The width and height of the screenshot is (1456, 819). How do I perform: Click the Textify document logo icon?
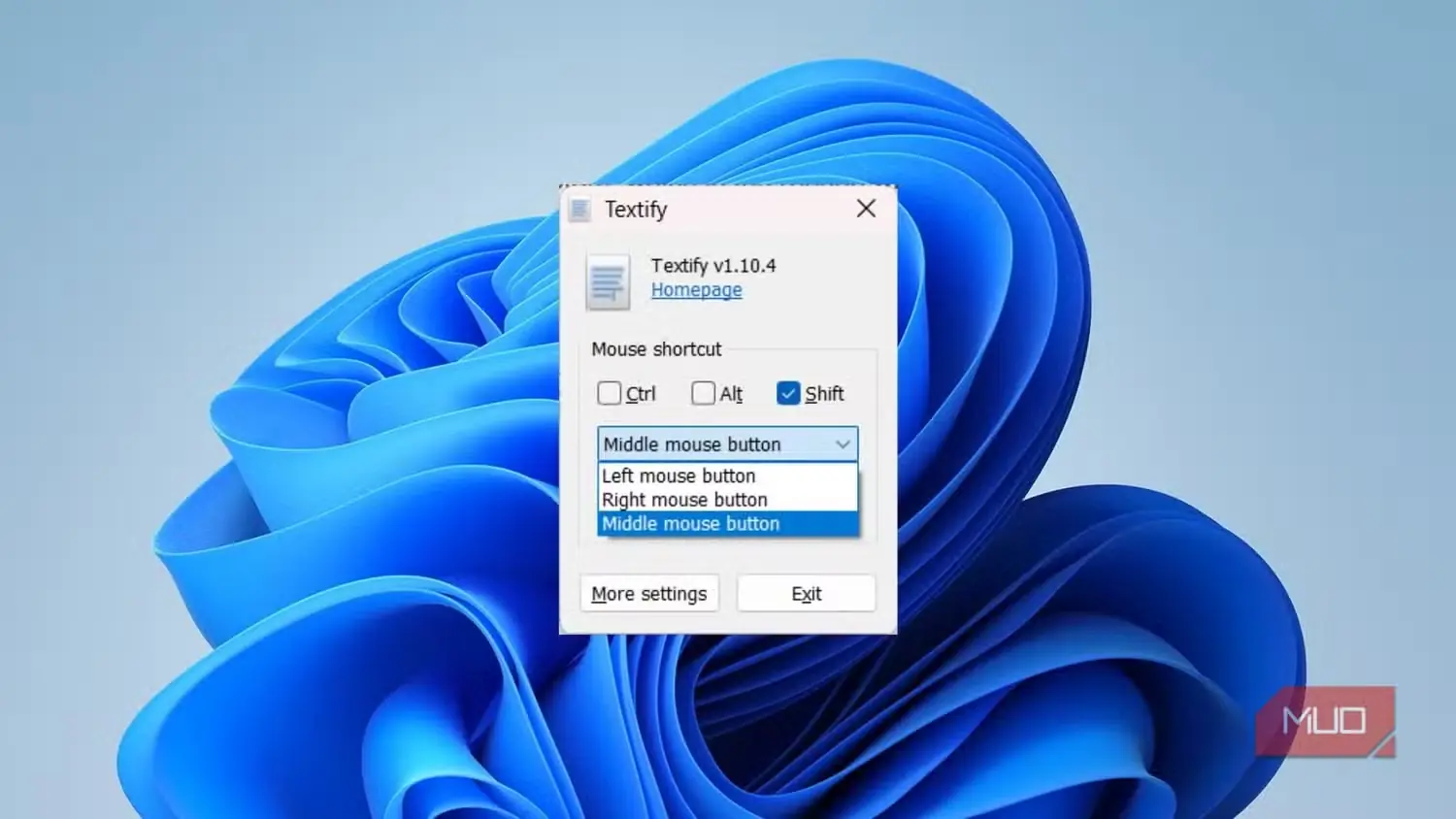(608, 282)
